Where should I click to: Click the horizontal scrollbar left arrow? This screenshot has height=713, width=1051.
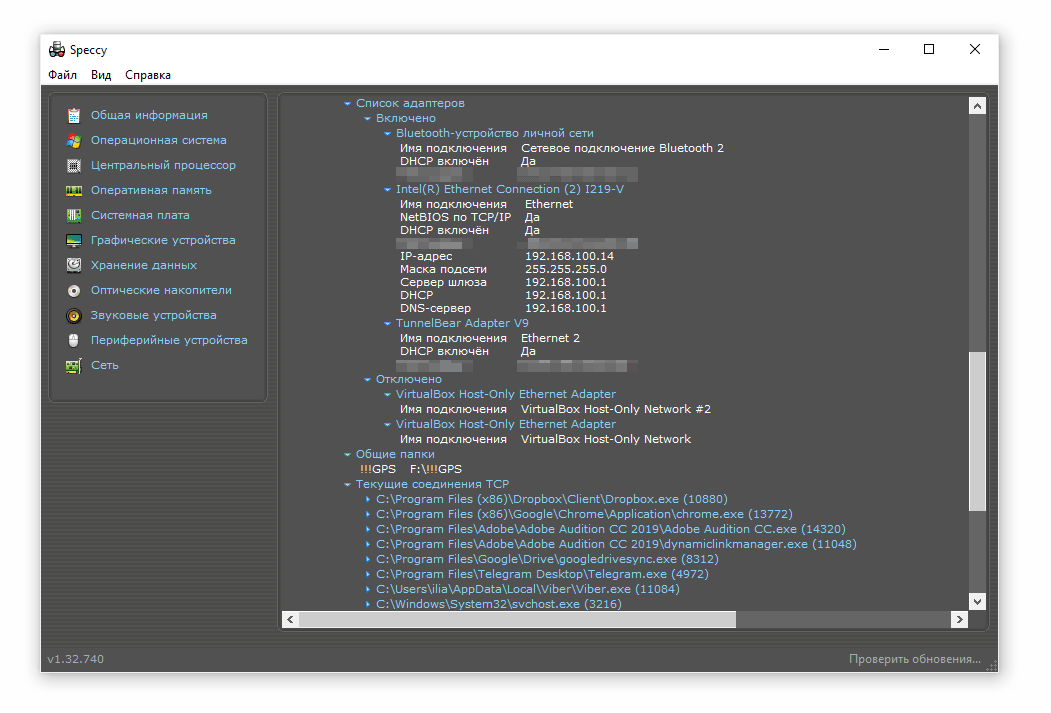tap(290, 619)
